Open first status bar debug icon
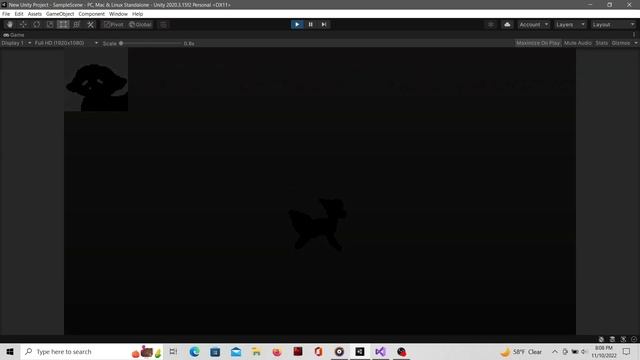Image resolution: width=640 pixels, height=360 pixels. click(601, 339)
